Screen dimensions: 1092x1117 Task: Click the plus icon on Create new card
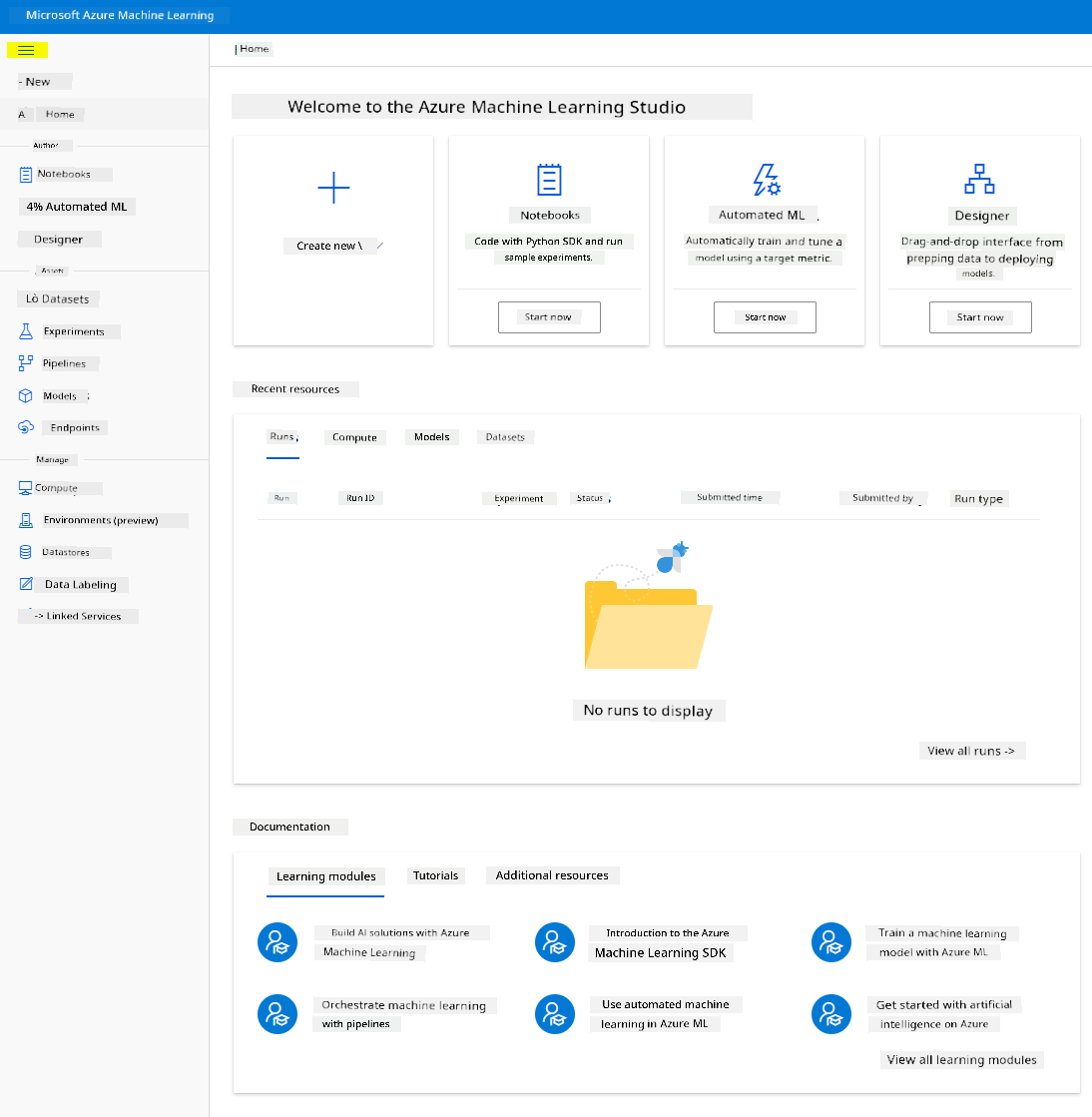[333, 188]
